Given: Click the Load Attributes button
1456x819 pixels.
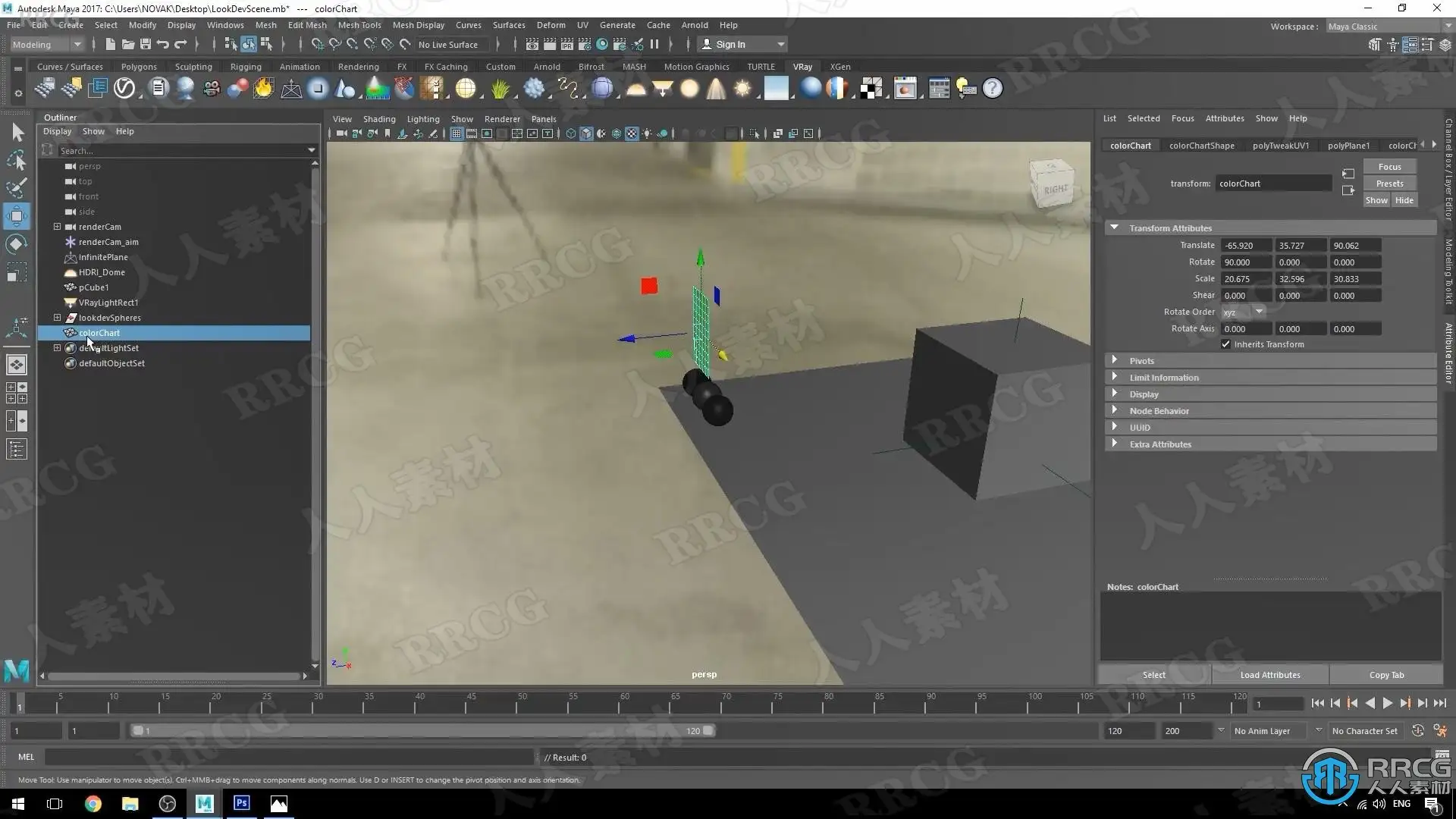Looking at the screenshot, I should 1269,675.
